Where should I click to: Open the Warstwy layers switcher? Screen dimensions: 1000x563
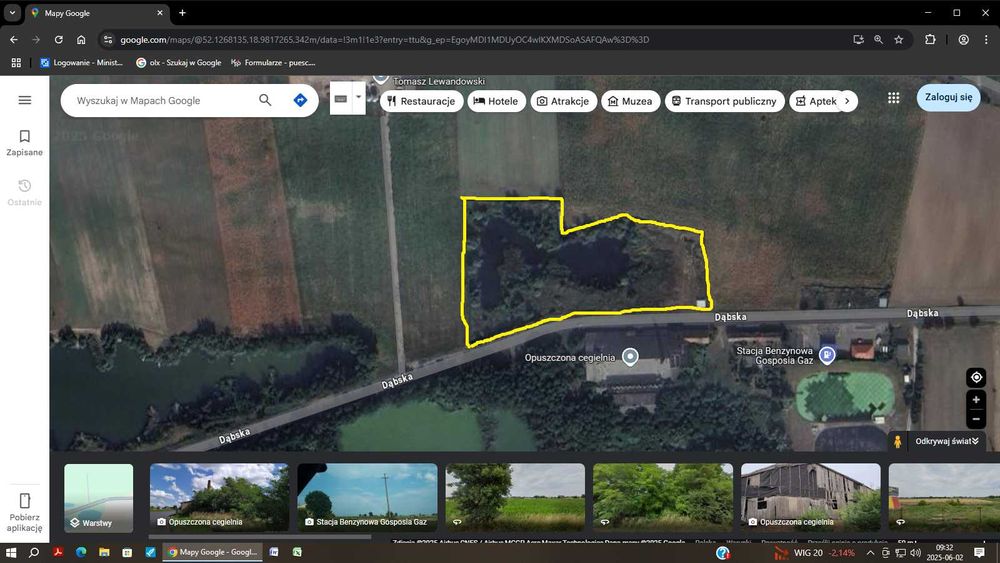[99, 498]
